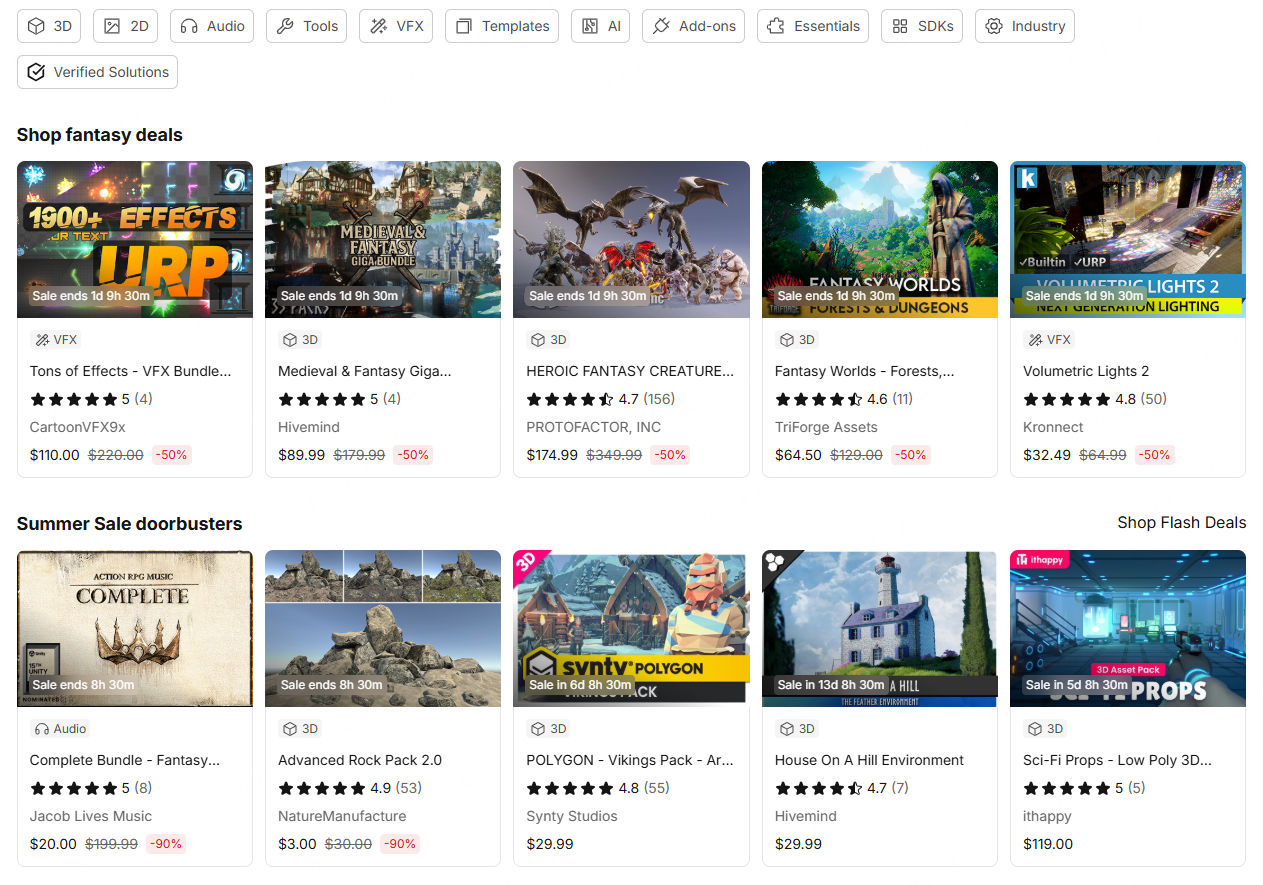Select the SDKs category label
Screen dimensions: 1263x885
(x=936, y=26)
